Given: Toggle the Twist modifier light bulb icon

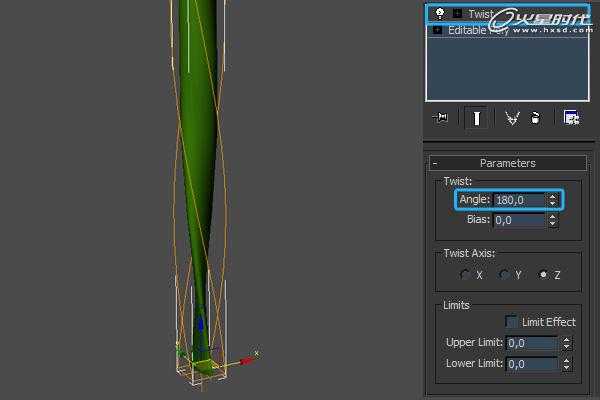Looking at the screenshot, I should point(440,14).
